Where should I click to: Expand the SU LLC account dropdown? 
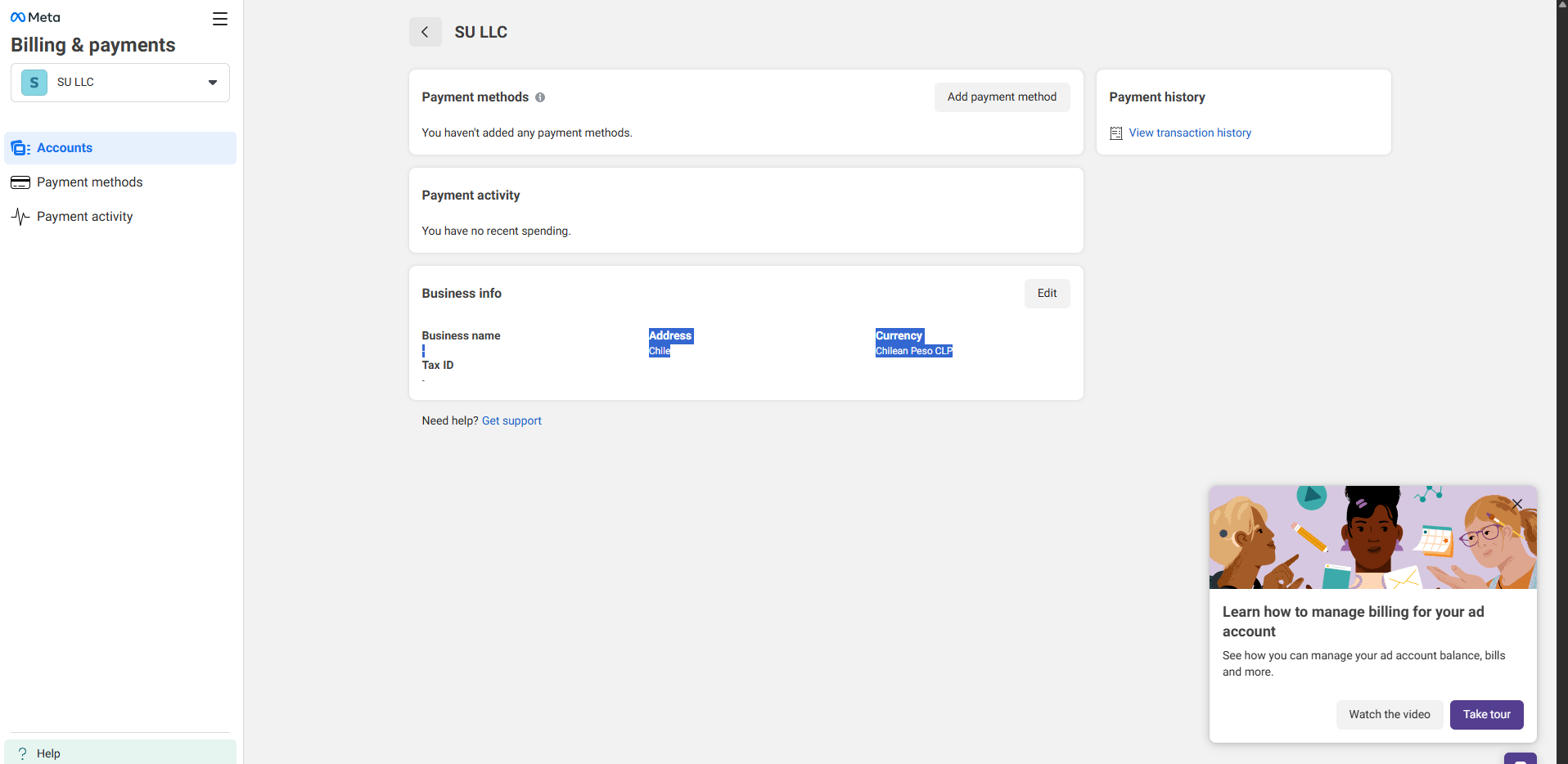[213, 83]
